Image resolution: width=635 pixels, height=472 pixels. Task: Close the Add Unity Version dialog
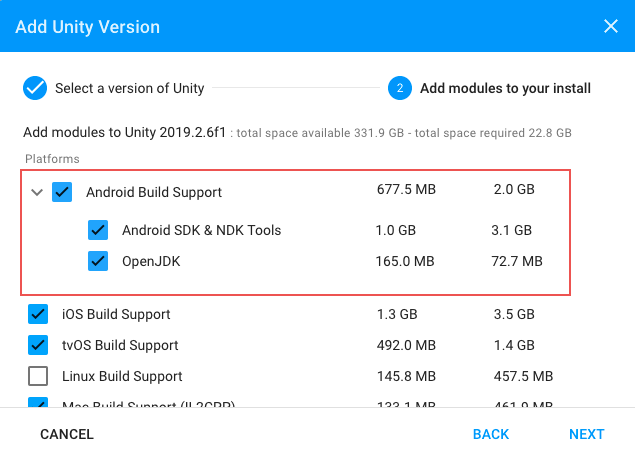click(x=610, y=26)
